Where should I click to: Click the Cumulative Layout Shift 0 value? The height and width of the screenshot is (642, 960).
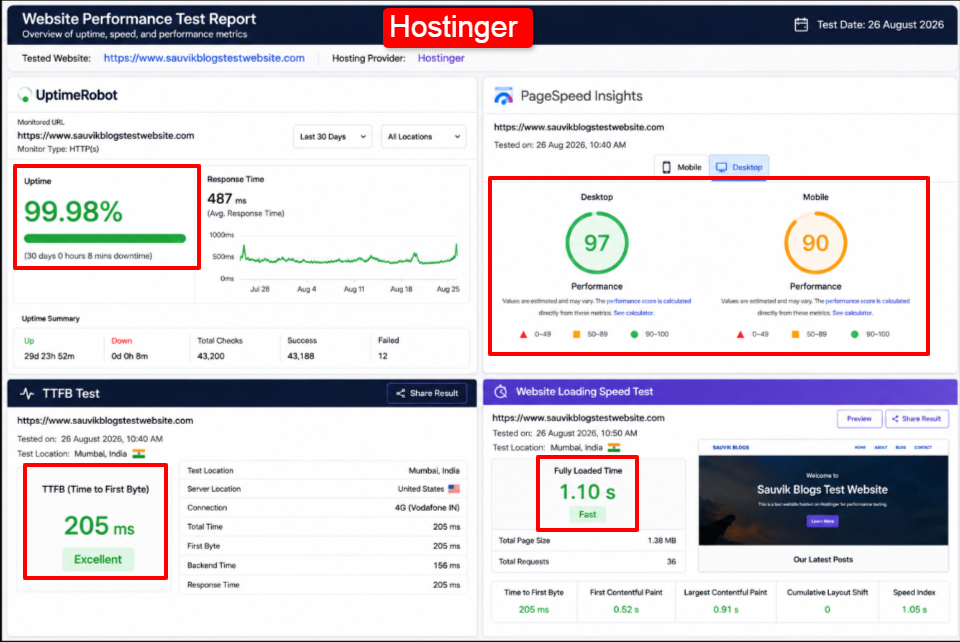click(x=827, y=610)
